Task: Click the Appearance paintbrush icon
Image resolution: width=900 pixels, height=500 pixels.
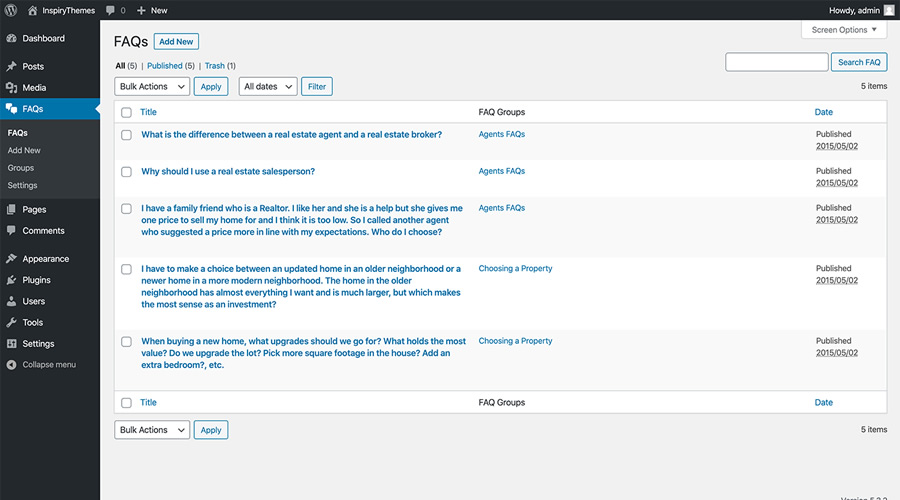Action: [11, 259]
